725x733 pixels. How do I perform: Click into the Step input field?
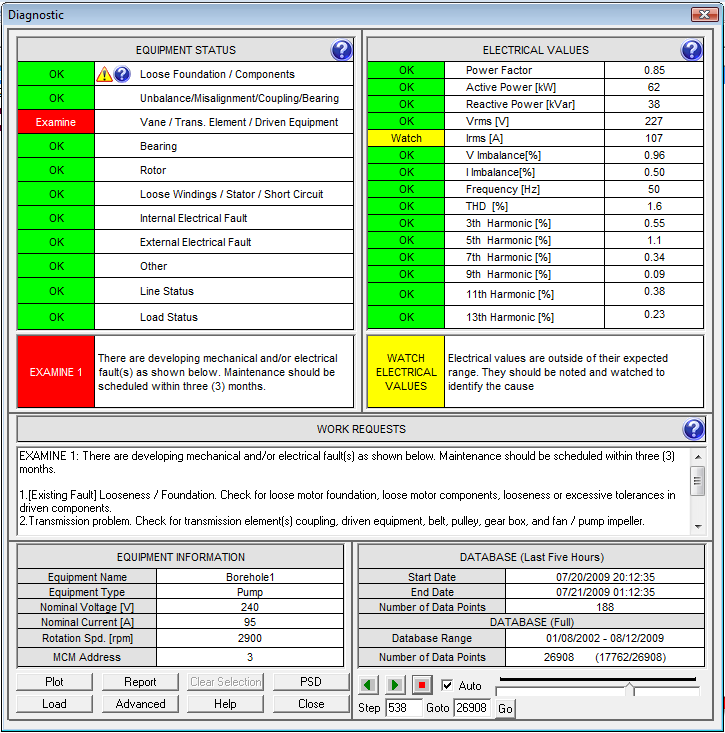[x=404, y=708]
